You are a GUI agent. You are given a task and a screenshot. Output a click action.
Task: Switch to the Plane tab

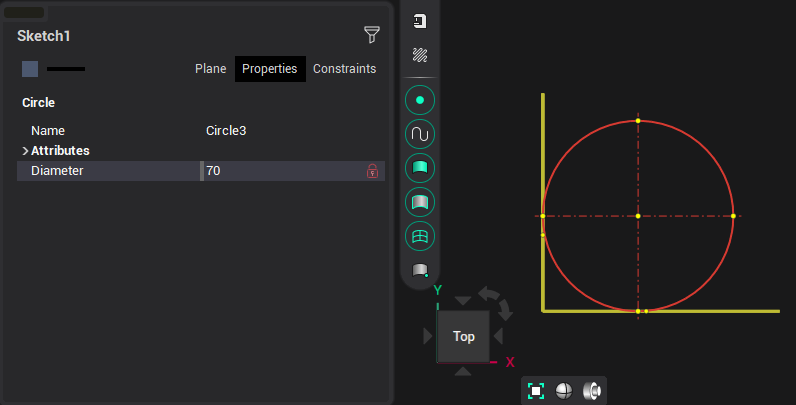pos(210,69)
